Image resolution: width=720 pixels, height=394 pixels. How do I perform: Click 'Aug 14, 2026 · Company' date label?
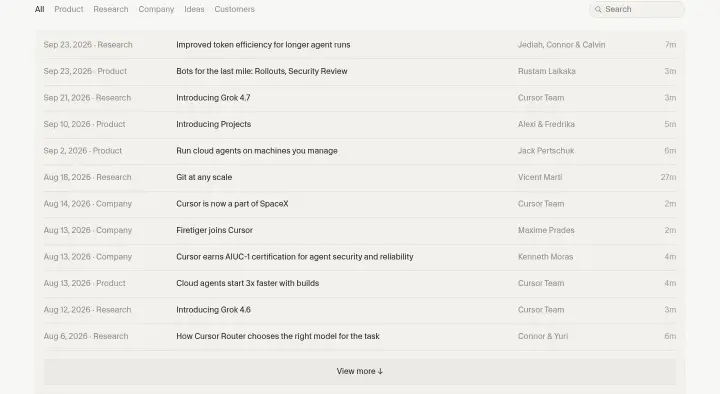tap(88, 204)
